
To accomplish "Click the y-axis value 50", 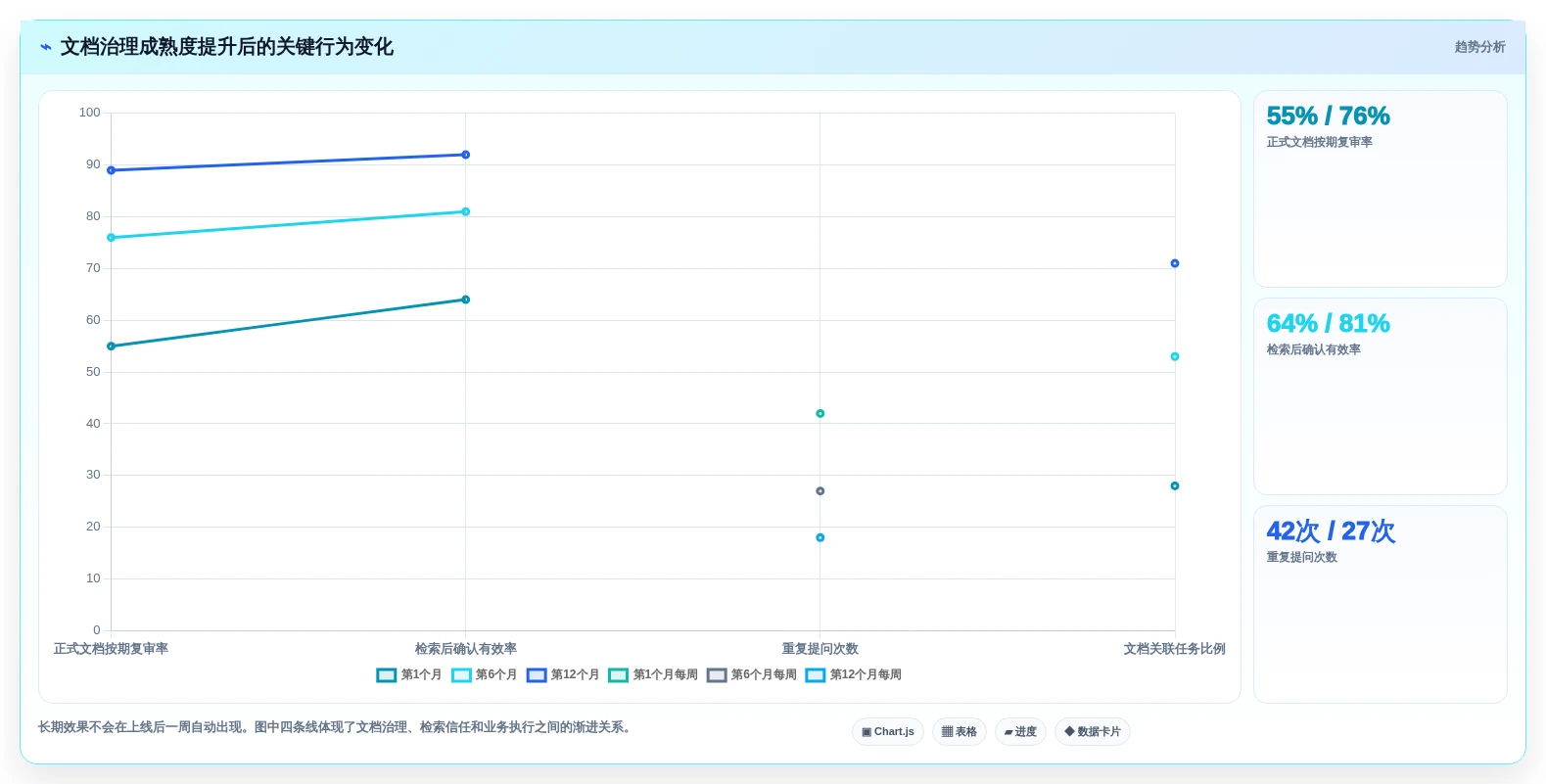I will coord(93,372).
